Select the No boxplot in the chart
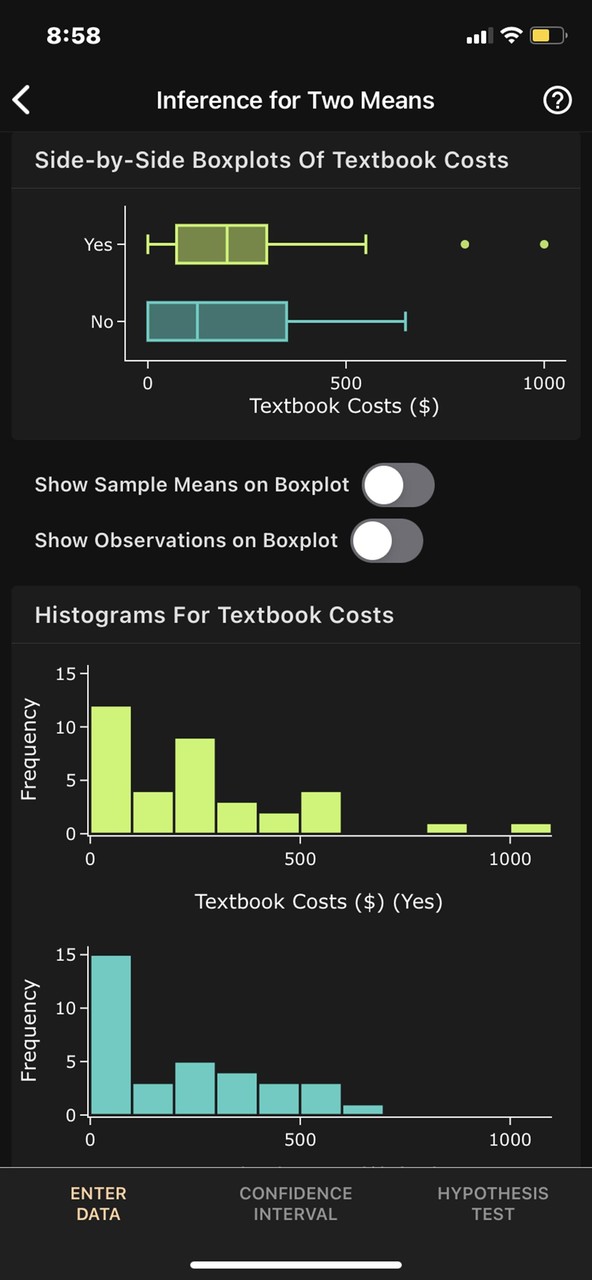The height and width of the screenshot is (1280, 592). 217,321
